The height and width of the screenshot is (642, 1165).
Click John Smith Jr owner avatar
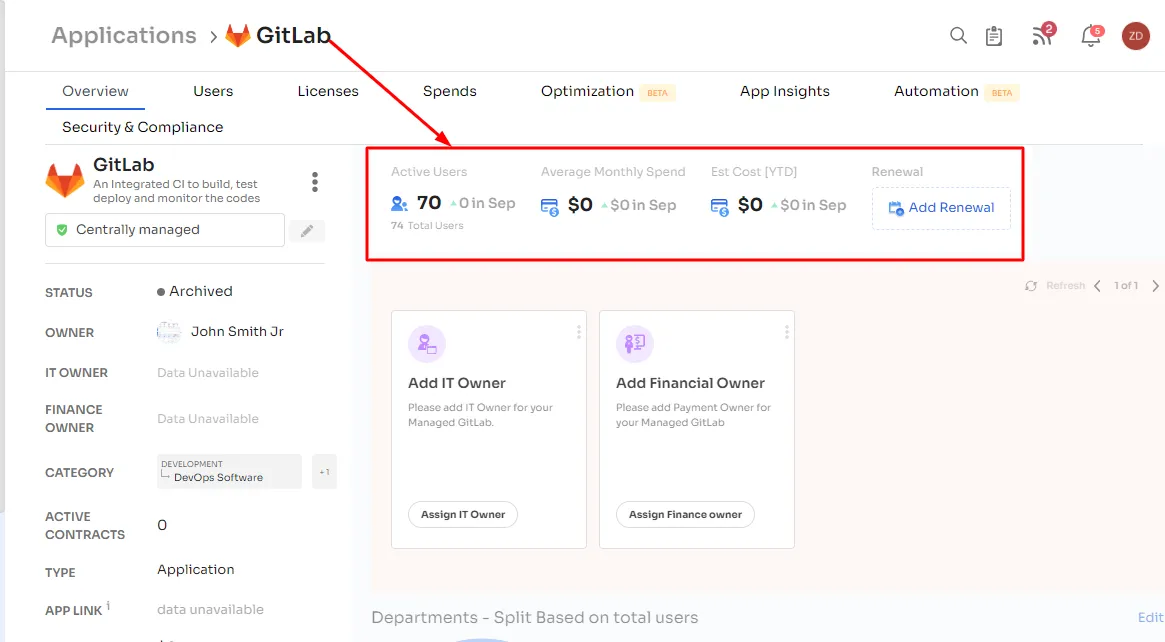[169, 331]
